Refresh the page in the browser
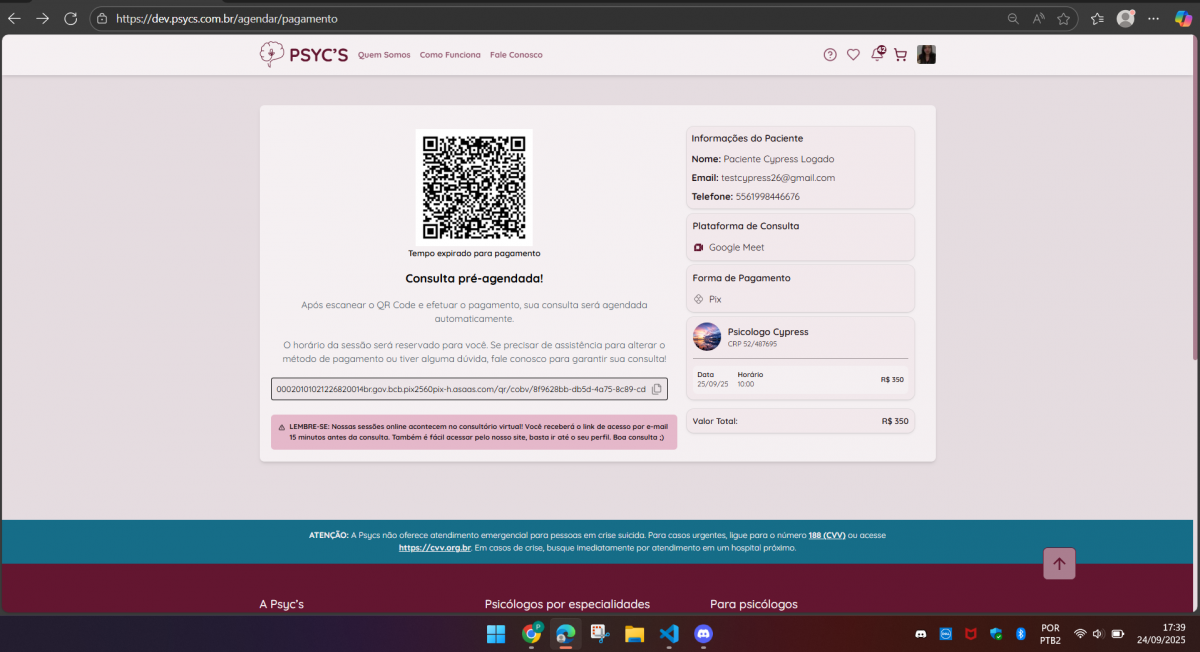The width and height of the screenshot is (1200, 652). coord(70,18)
